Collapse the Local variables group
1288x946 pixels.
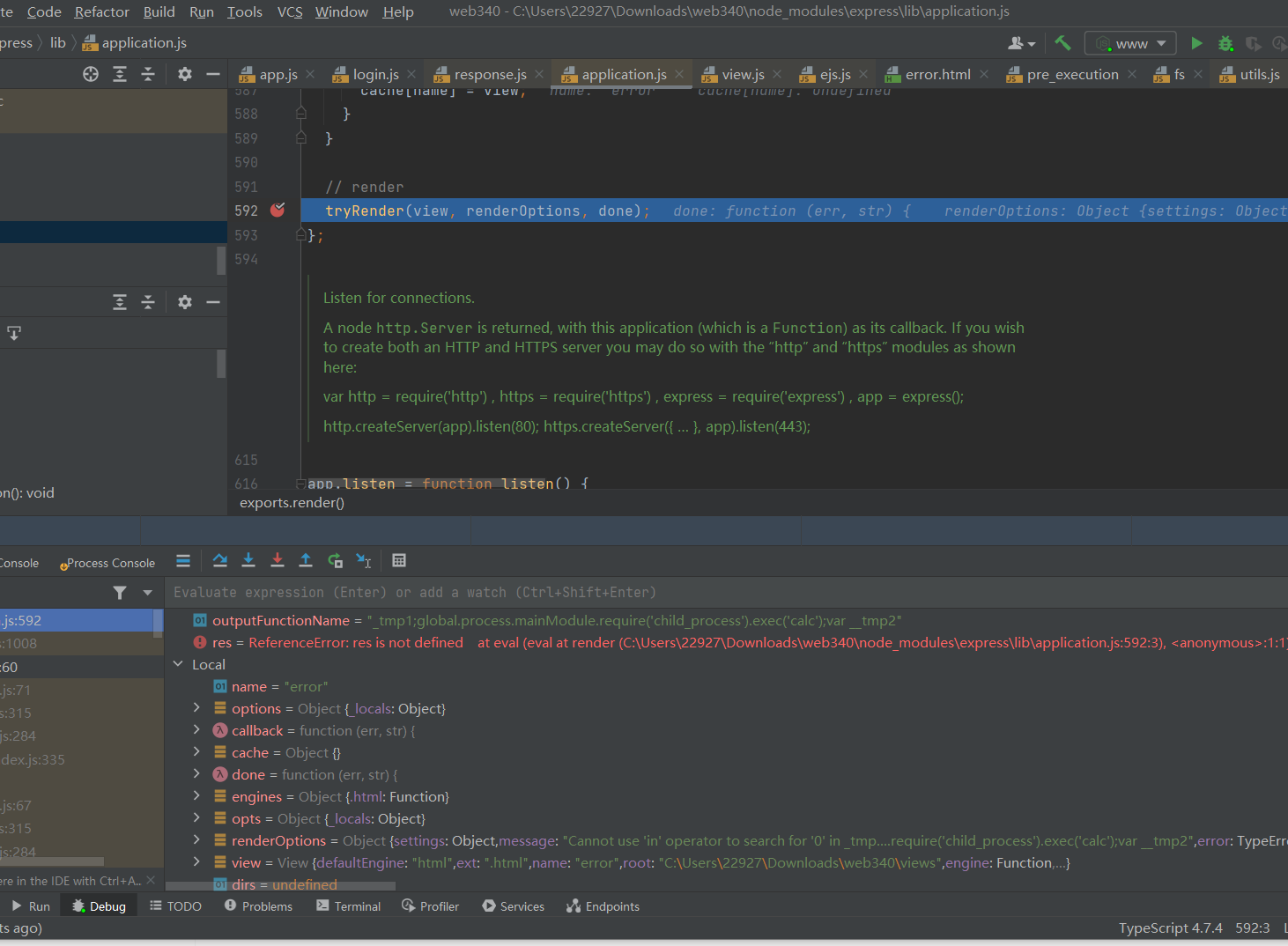click(178, 664)
